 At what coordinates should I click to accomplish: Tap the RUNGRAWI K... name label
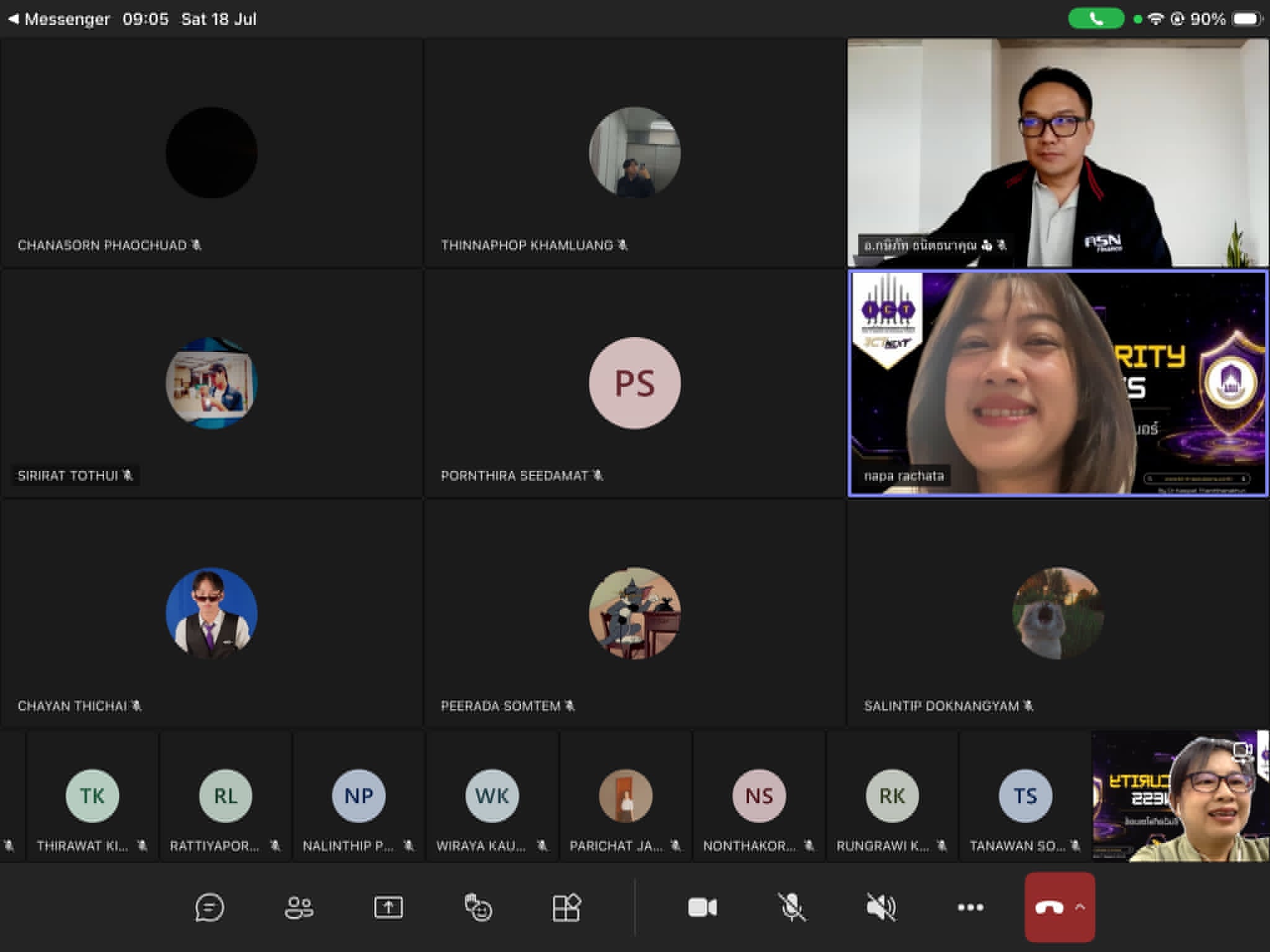[x=882, y=845]
